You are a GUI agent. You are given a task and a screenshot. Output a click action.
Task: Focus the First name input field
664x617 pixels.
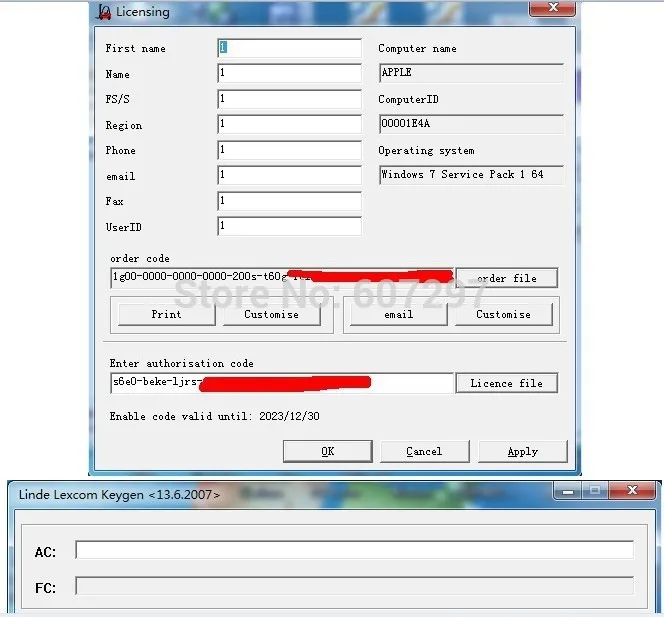[290, 48]
